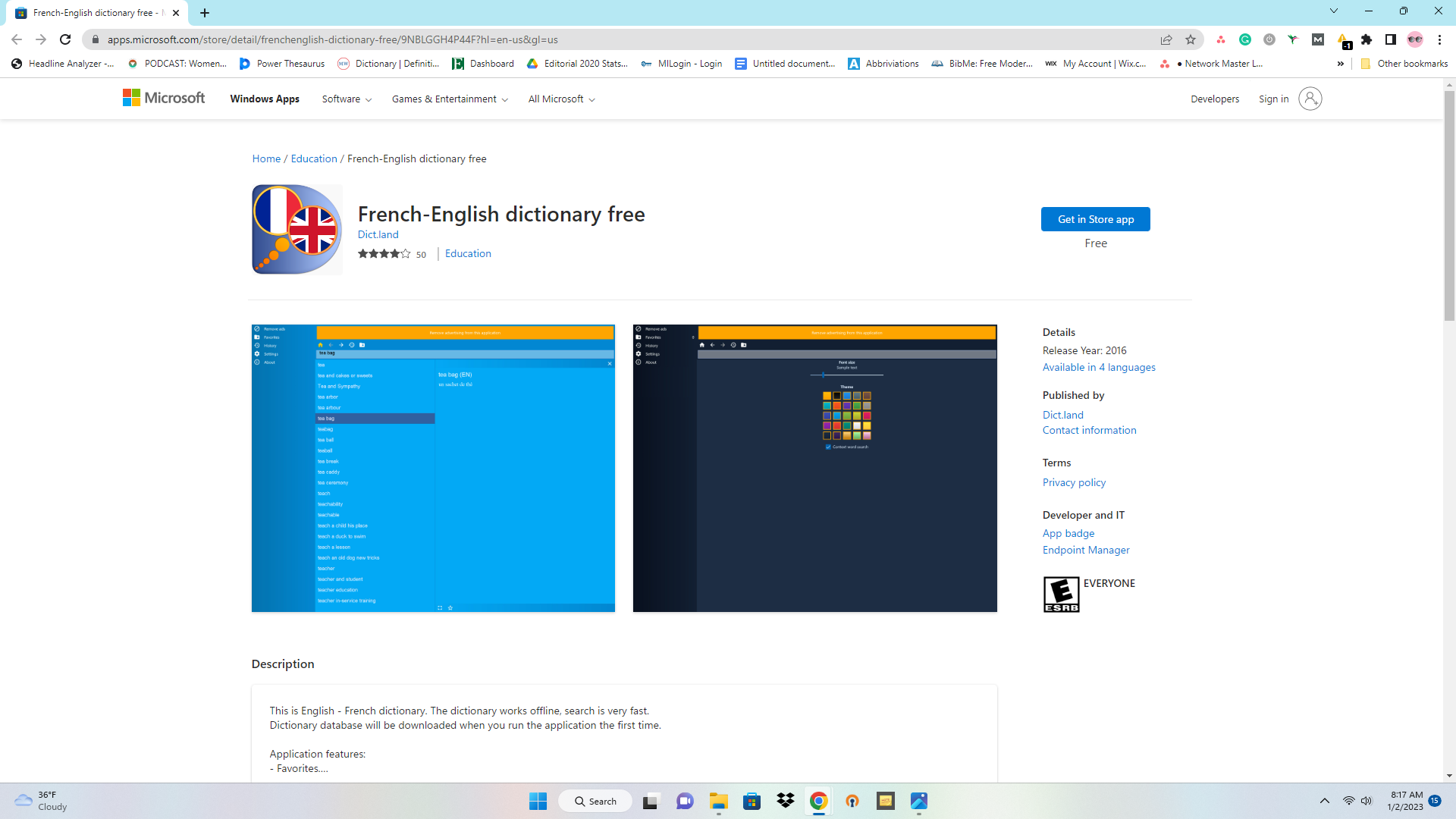Click the extension icon showing a red 1 badge

(1343, 39)
